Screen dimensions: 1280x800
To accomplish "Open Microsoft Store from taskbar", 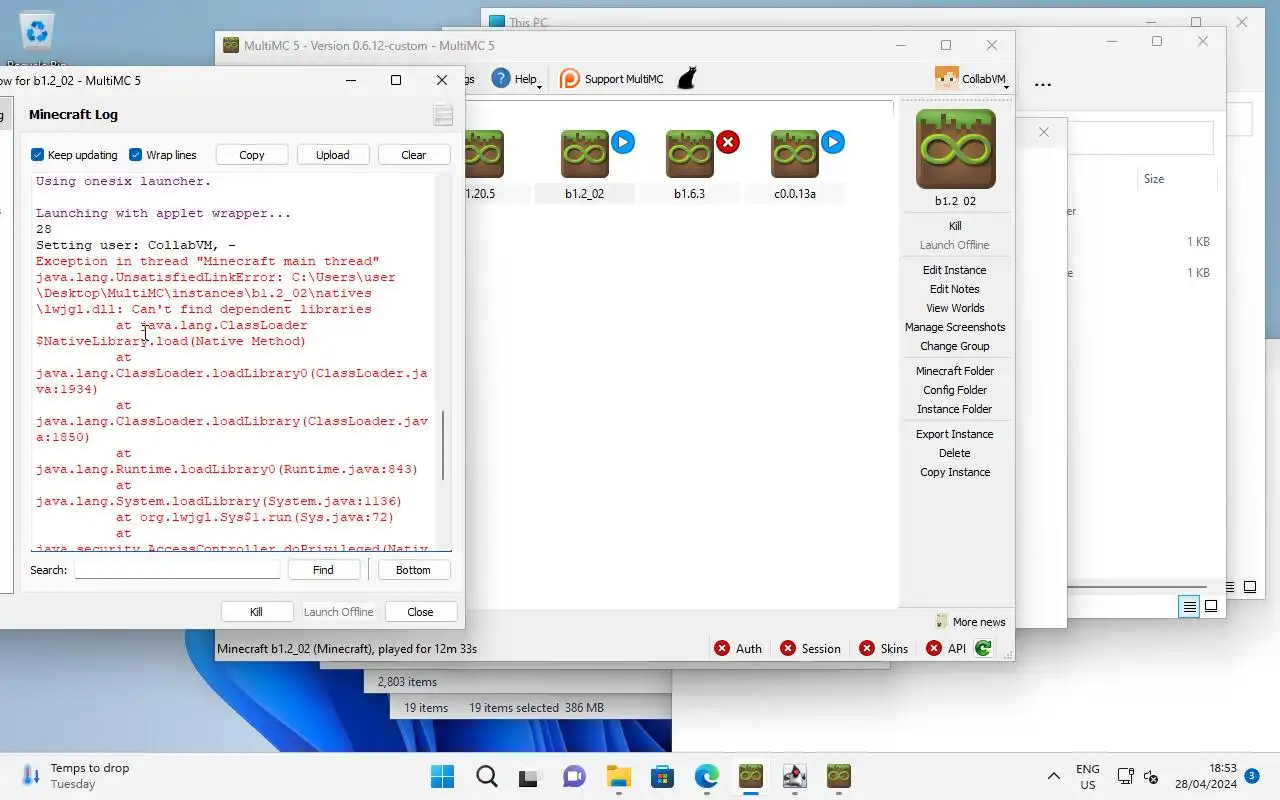I will 662,776.
